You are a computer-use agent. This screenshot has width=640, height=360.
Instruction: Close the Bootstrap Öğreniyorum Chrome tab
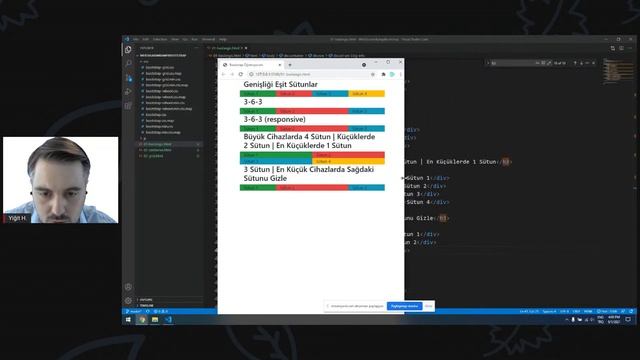tap(280, 65)
